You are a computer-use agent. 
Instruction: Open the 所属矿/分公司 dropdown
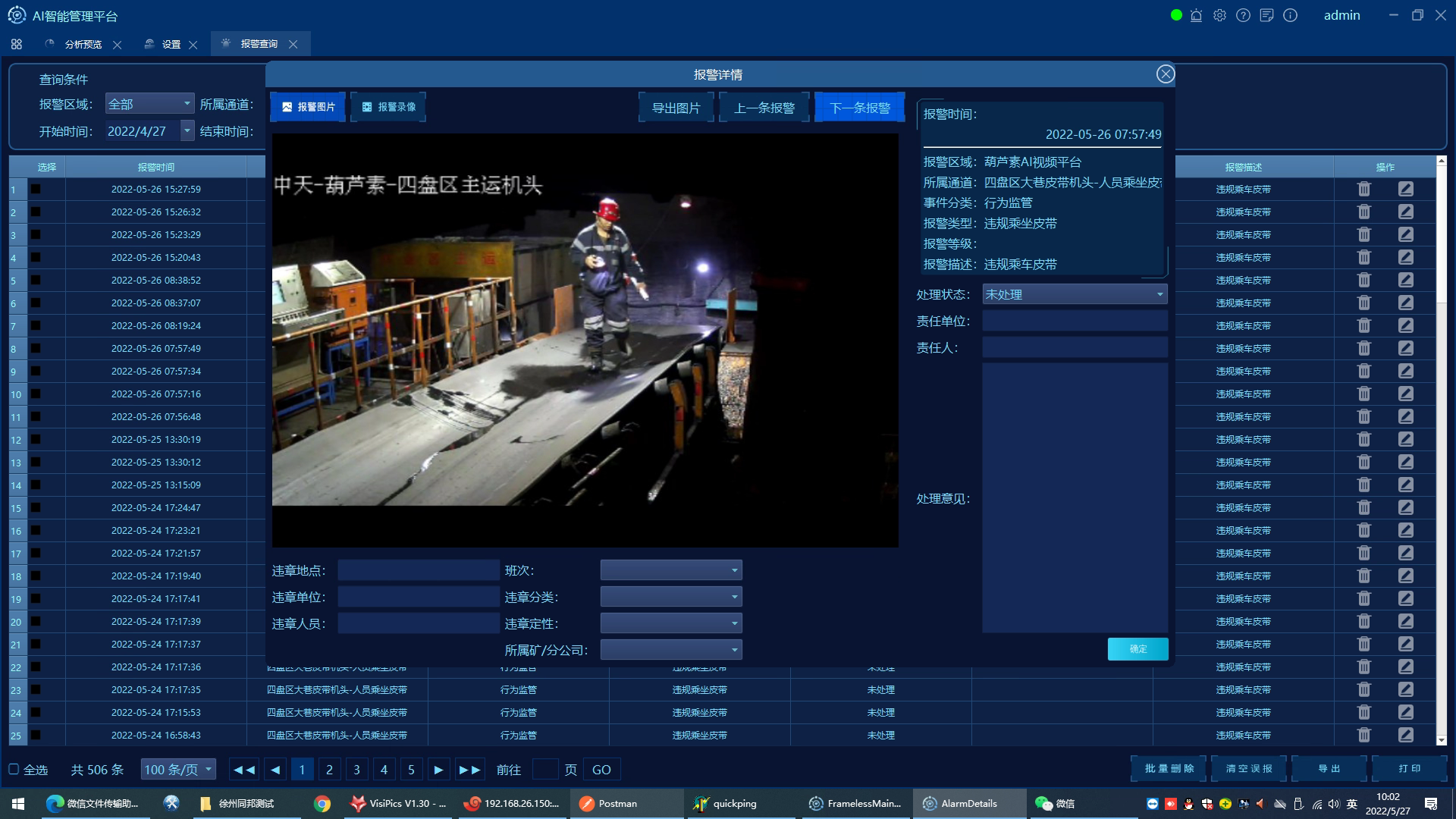[671, 650]
